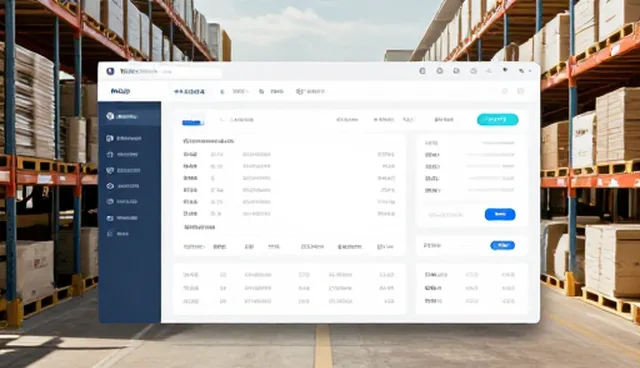
Task: Click the first gray icon in the title bar's right group
Action: tap(422, 71)
